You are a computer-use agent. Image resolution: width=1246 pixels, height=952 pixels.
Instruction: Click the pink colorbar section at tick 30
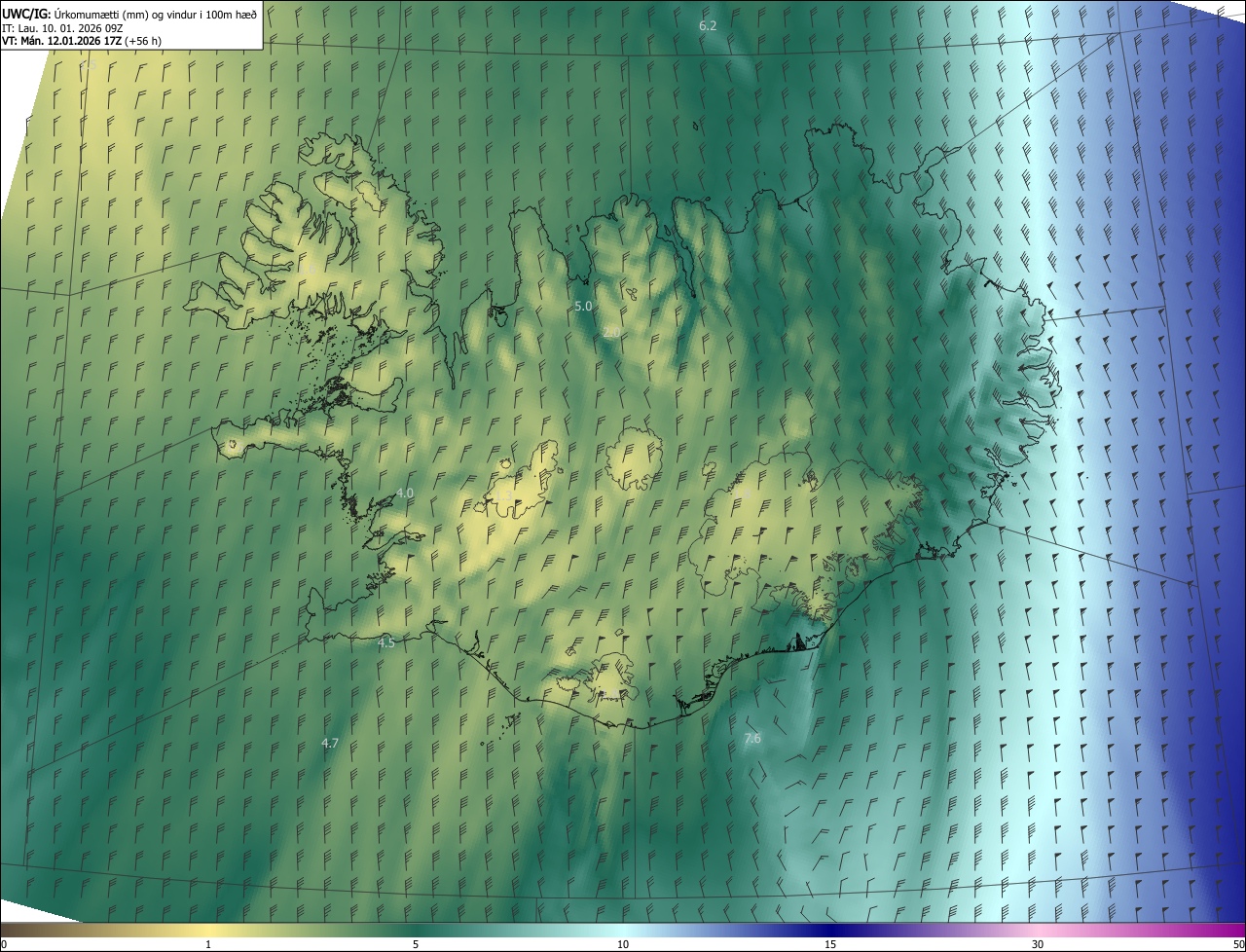coord(1038,930)
